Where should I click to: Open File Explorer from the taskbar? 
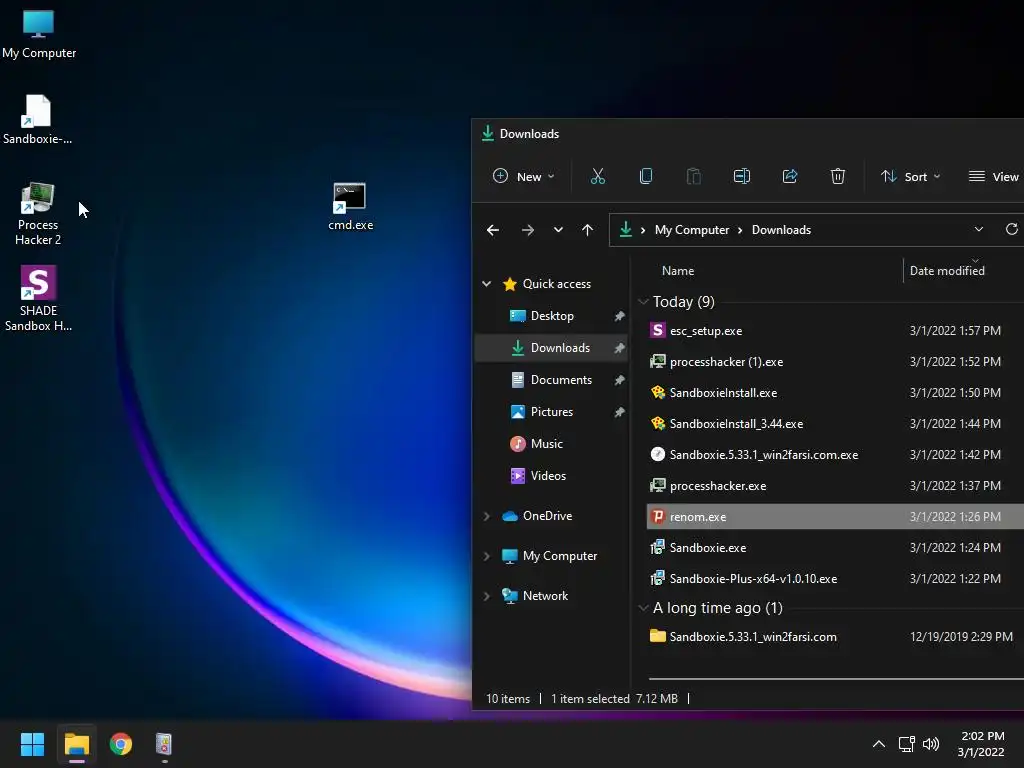tap(76, 744)
